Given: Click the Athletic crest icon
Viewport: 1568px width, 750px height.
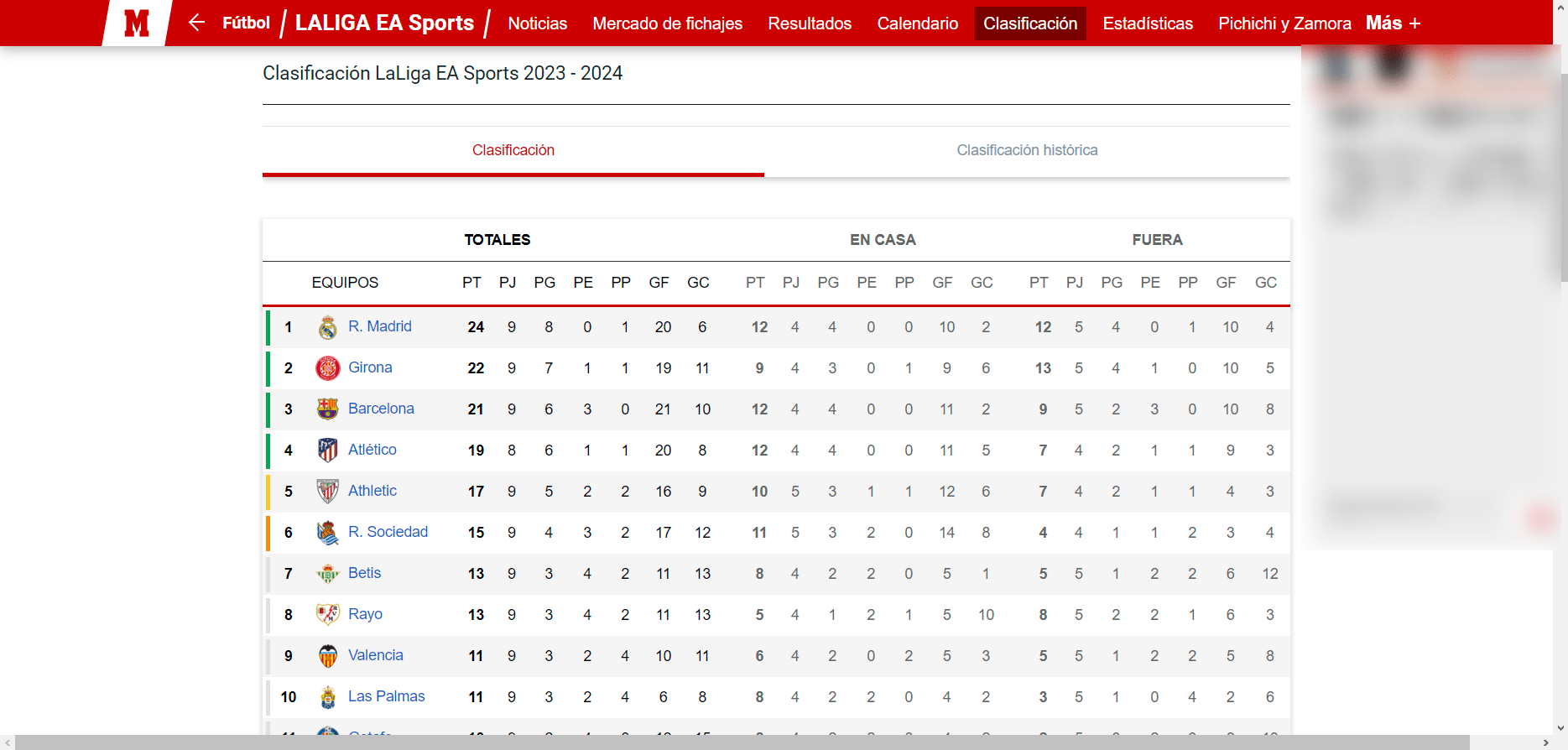Looking at the screenshot, I should click(x=328, y=492).
